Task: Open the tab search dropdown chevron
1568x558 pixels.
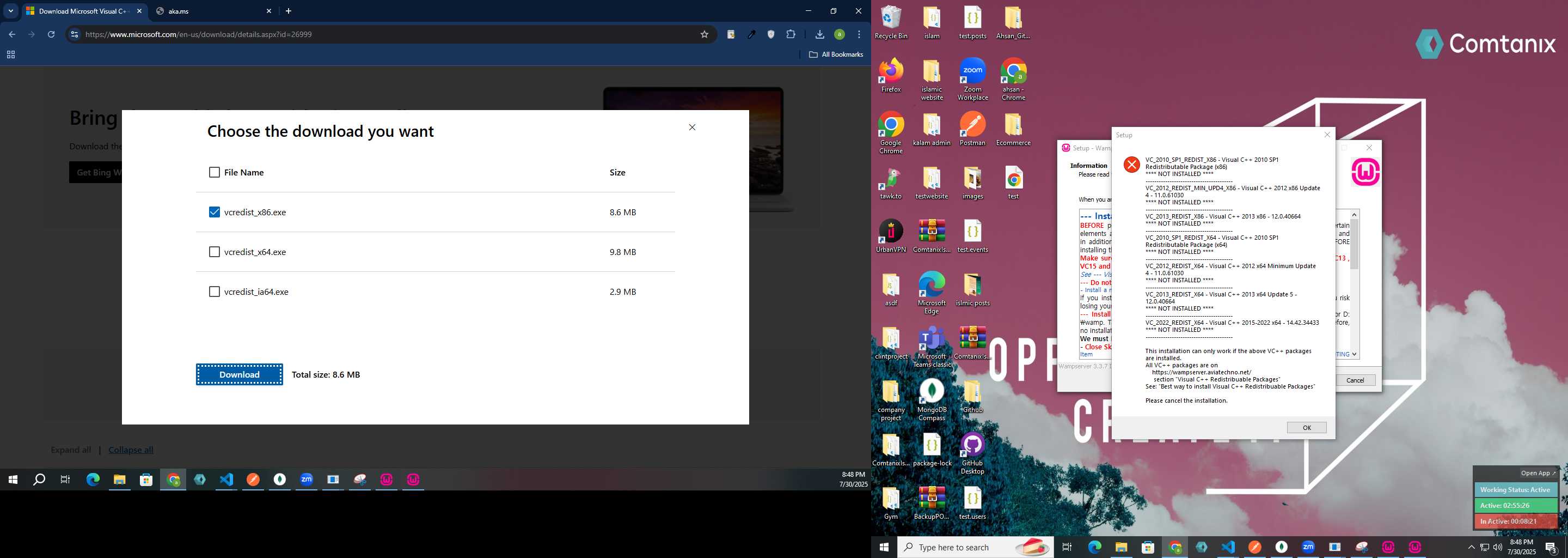Action: pos(11,11)
